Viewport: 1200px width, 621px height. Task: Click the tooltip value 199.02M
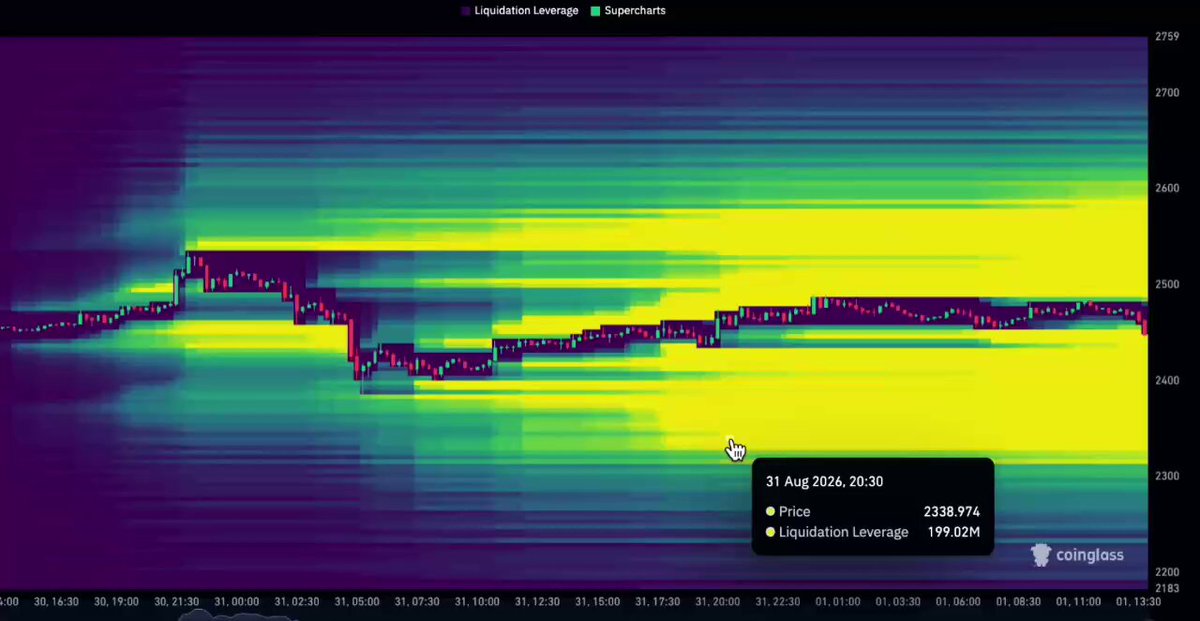coord(952,532)
